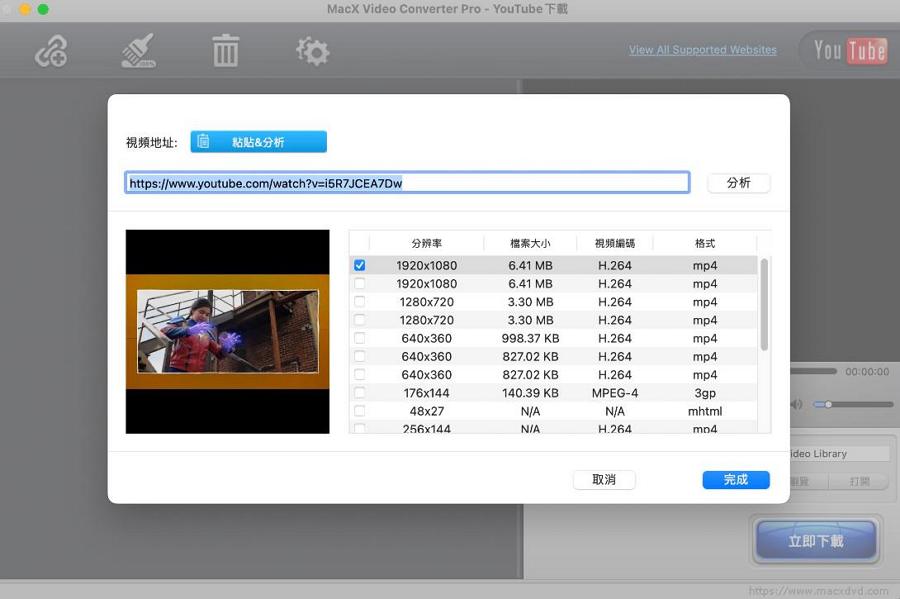The image size is (900, 599).
Task: Check the 640x360 998.37 KB row checkbox
Action: pos(359,338)
